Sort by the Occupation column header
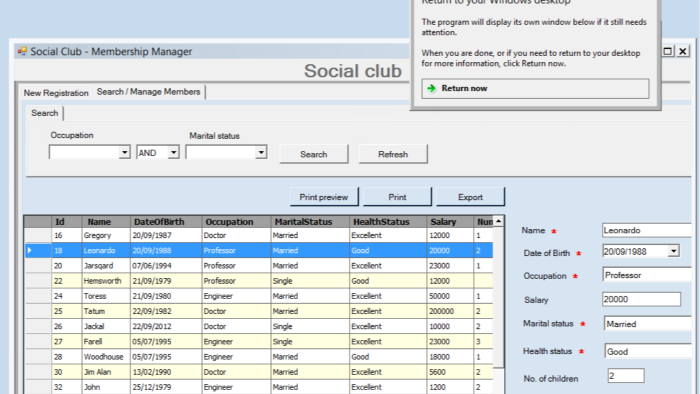 [x=236, y=222]
